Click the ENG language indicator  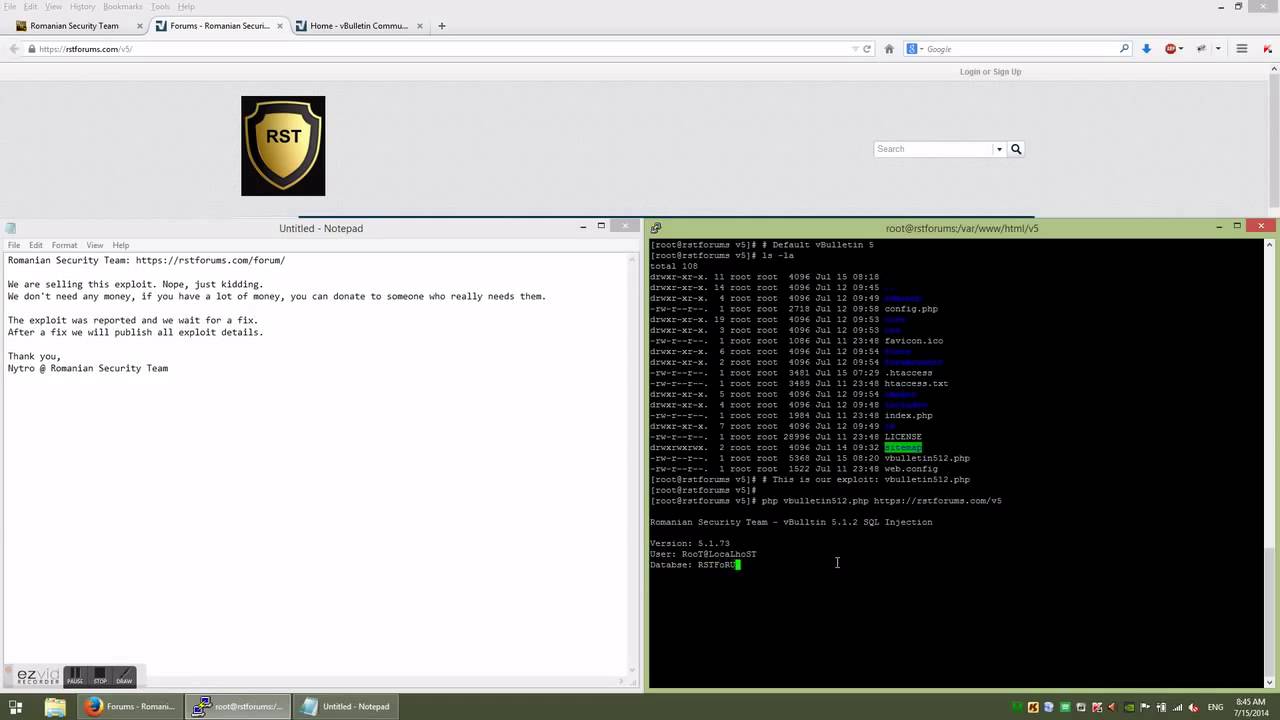pyautogui.click(x=1216, y=707)
